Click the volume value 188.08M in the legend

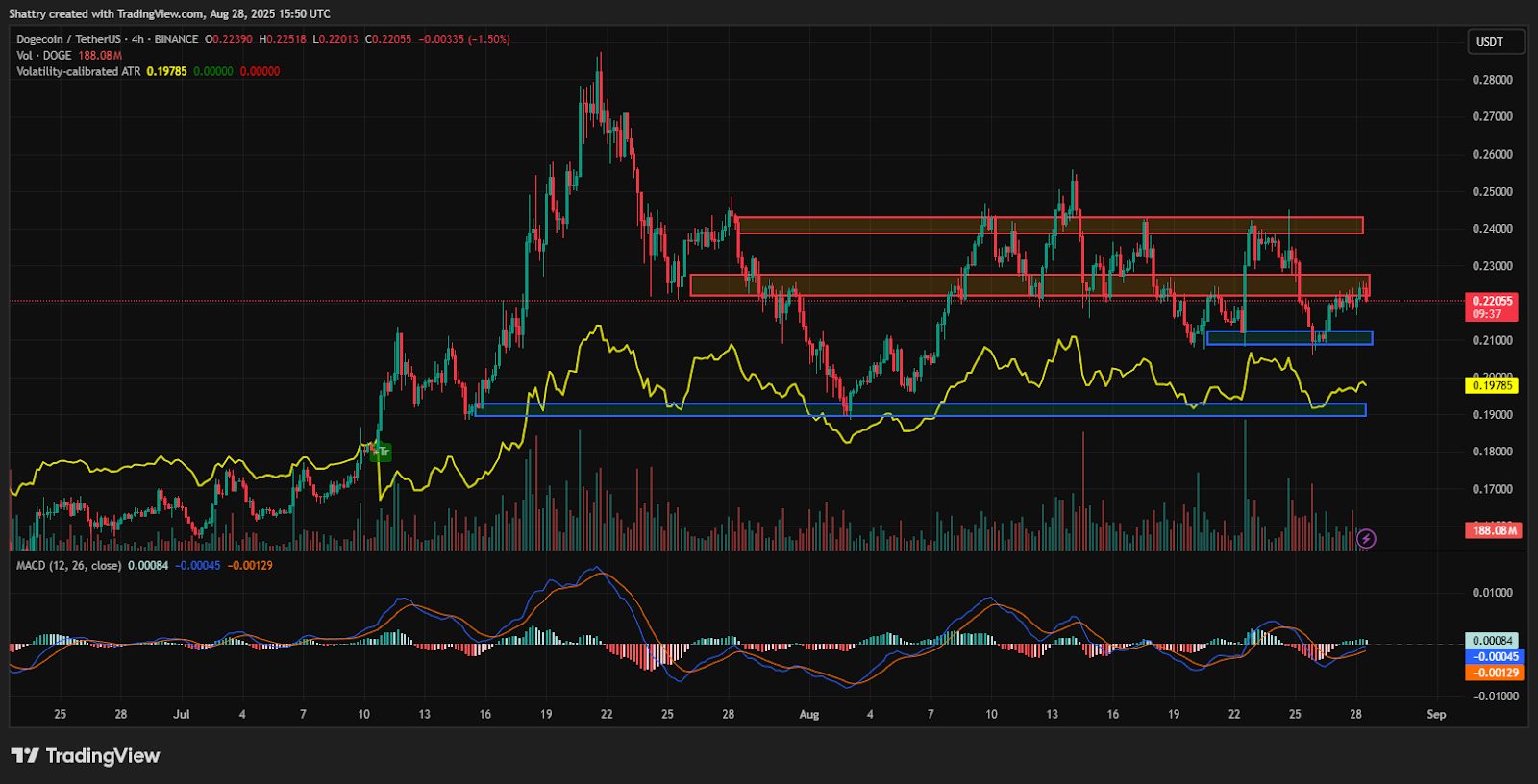(x=100, y=56)
